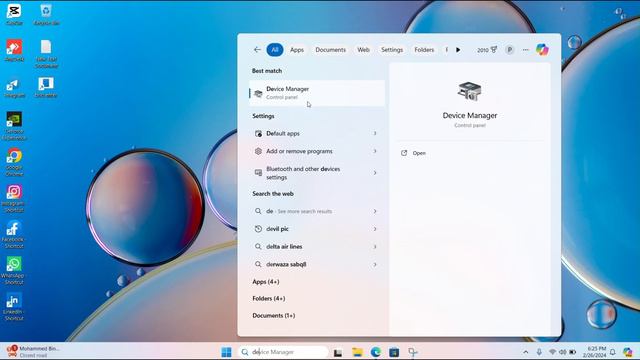The width and height of the screenshot is (640, 360).
Task: Open the rewards points 2010 indicator
Action: click(487, 50)
